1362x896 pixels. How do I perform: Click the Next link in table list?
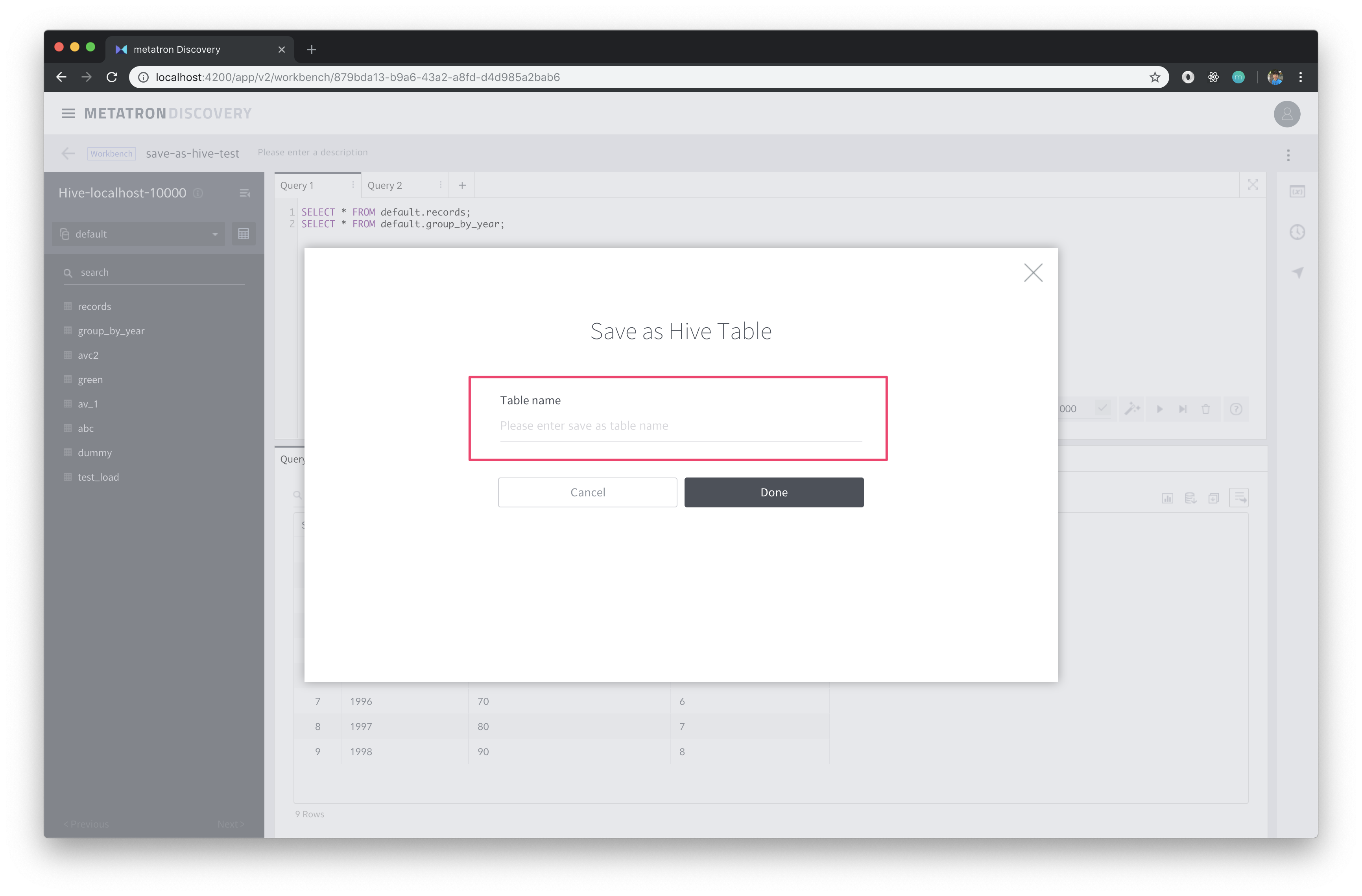231,824
